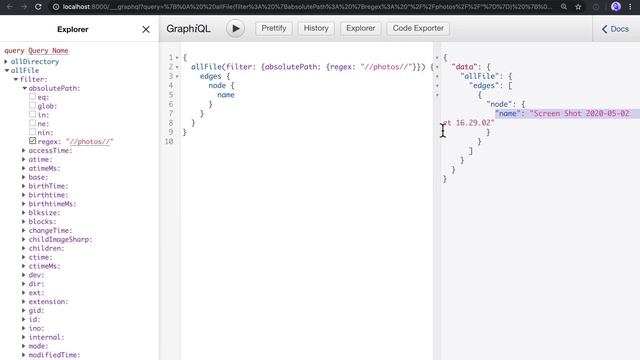
Task: Expand the allDirectory node
Action: click(6, 62)
